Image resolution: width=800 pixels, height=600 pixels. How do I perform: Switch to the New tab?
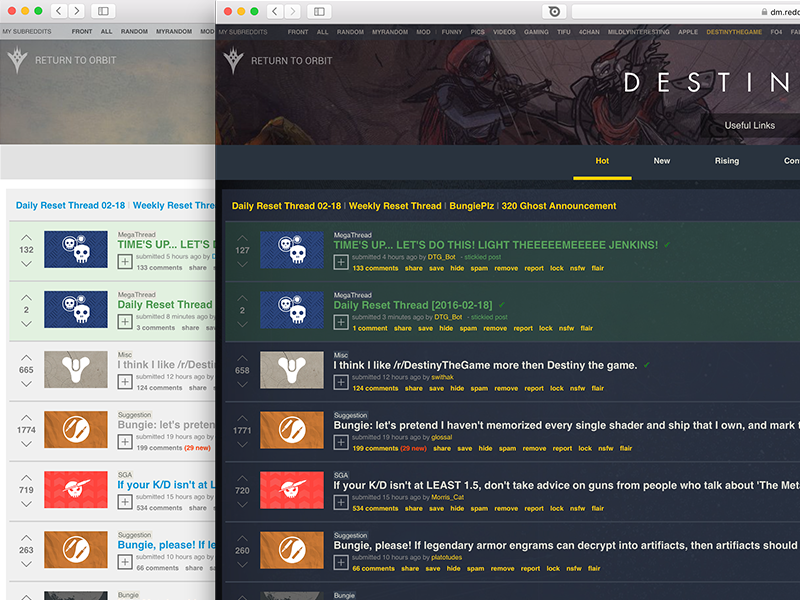point(662,161)
